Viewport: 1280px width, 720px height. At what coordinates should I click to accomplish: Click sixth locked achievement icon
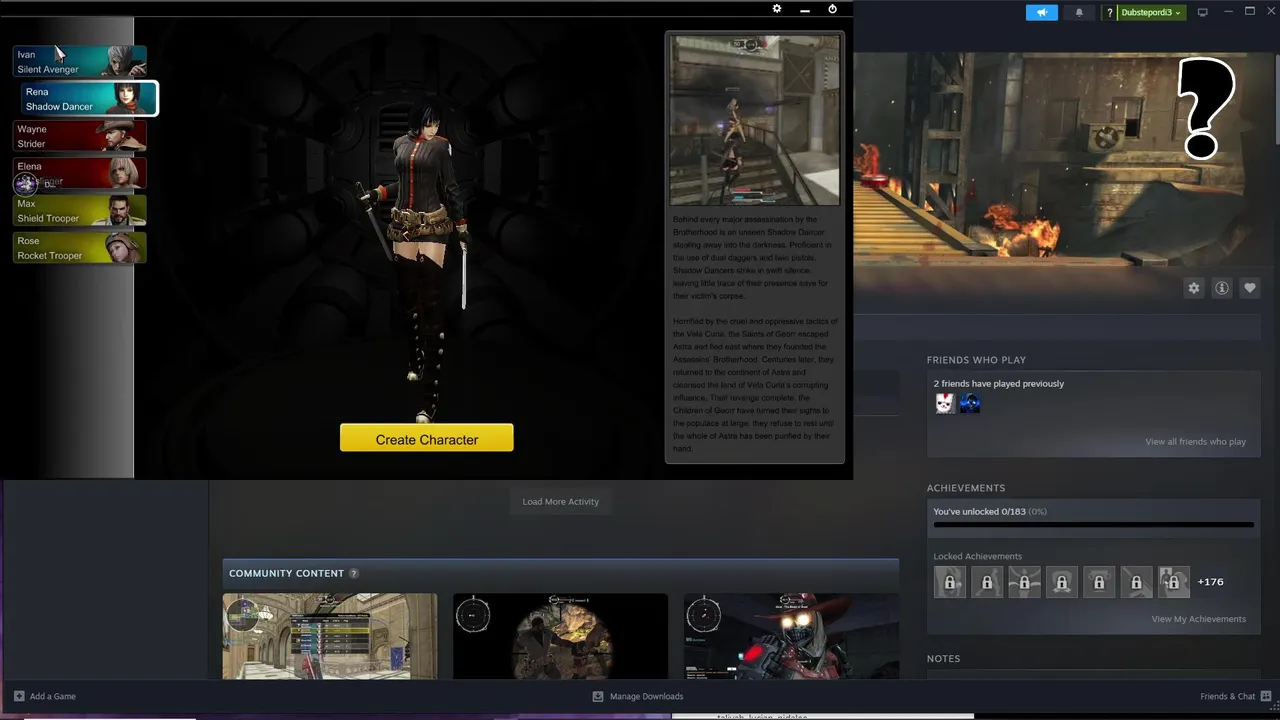click(x=1136, y=582)
